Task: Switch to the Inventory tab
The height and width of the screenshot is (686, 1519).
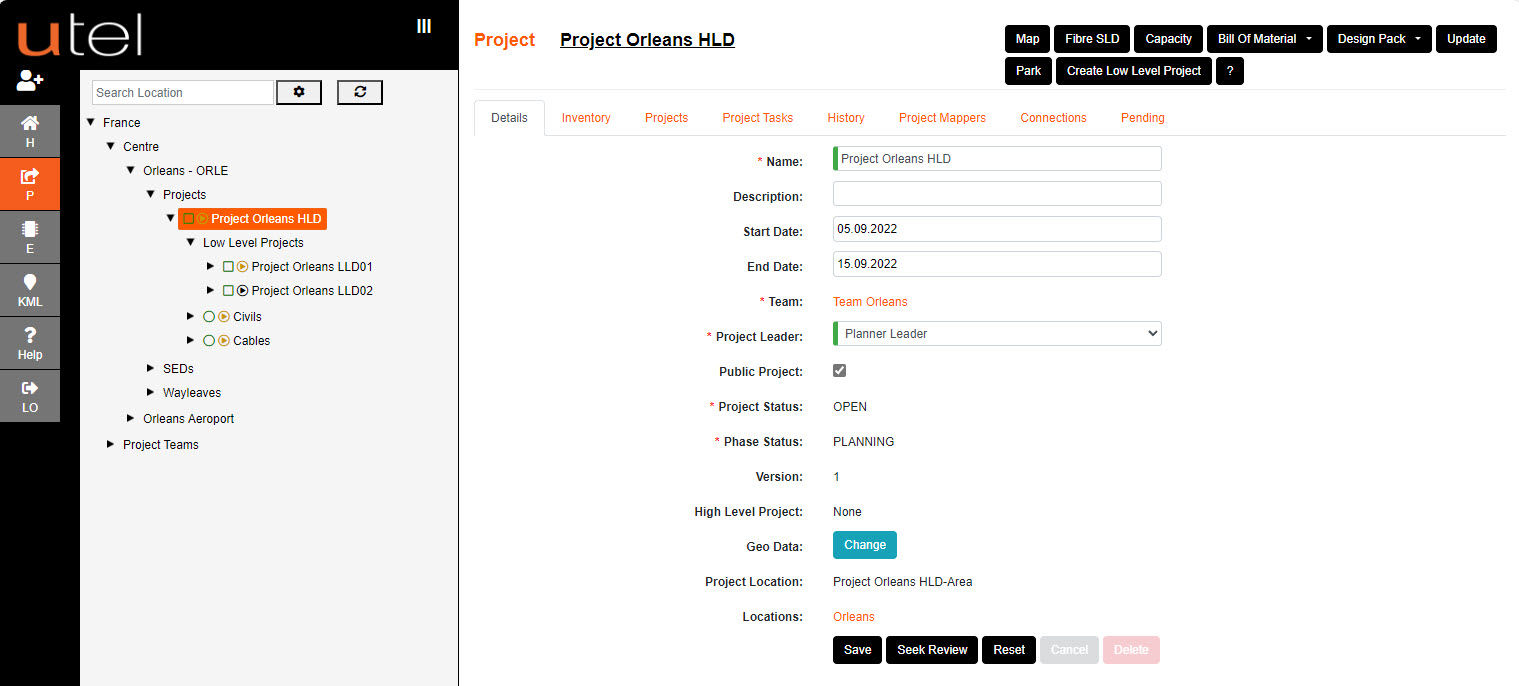Action: pyautogui.click(x=586, y=117)
